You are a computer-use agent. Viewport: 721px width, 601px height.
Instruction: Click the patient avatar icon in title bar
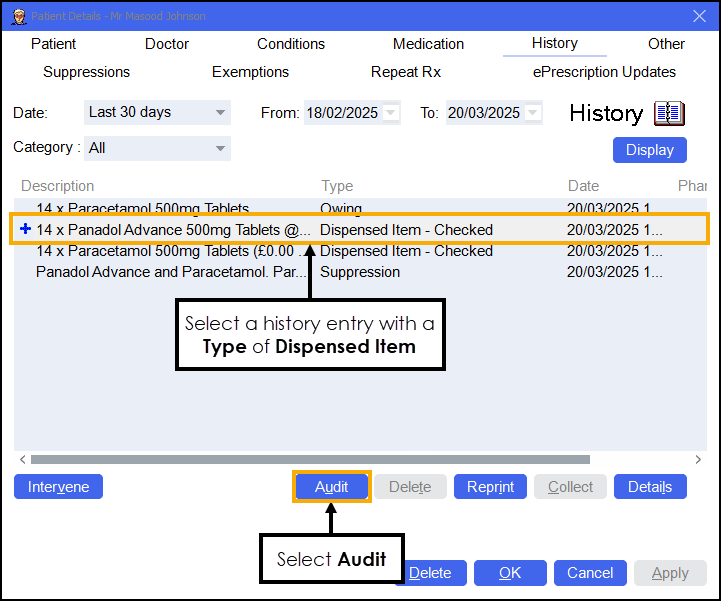click(16, 15)
